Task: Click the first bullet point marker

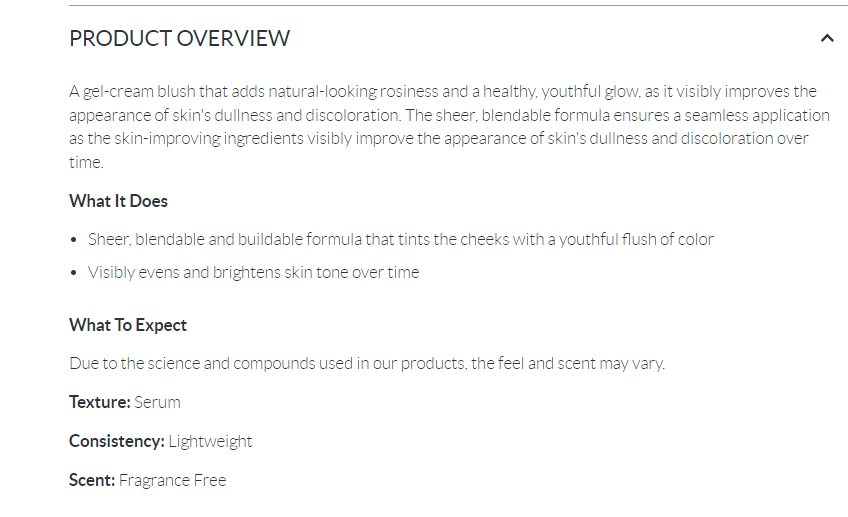Action: 75,241
